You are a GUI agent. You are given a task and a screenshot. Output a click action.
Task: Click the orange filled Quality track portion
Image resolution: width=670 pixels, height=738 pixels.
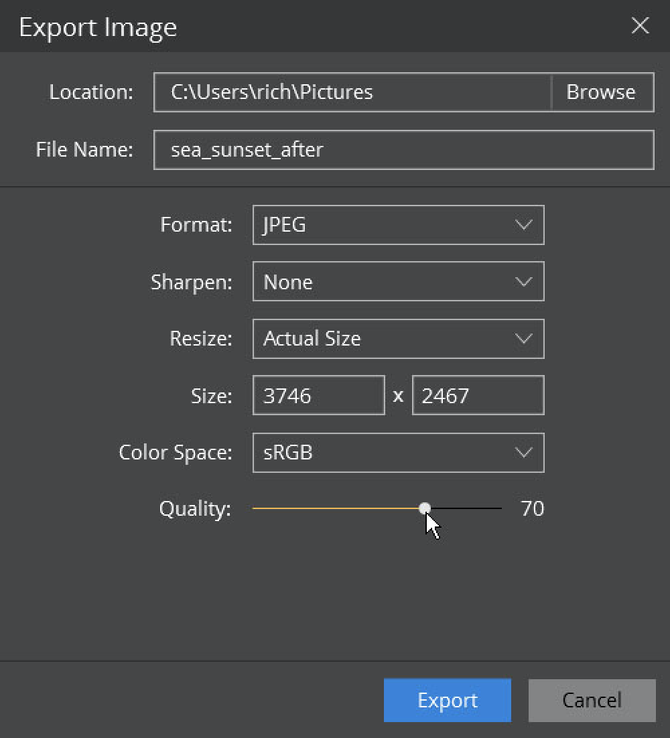pyautogui.click(x=335, y=508)
